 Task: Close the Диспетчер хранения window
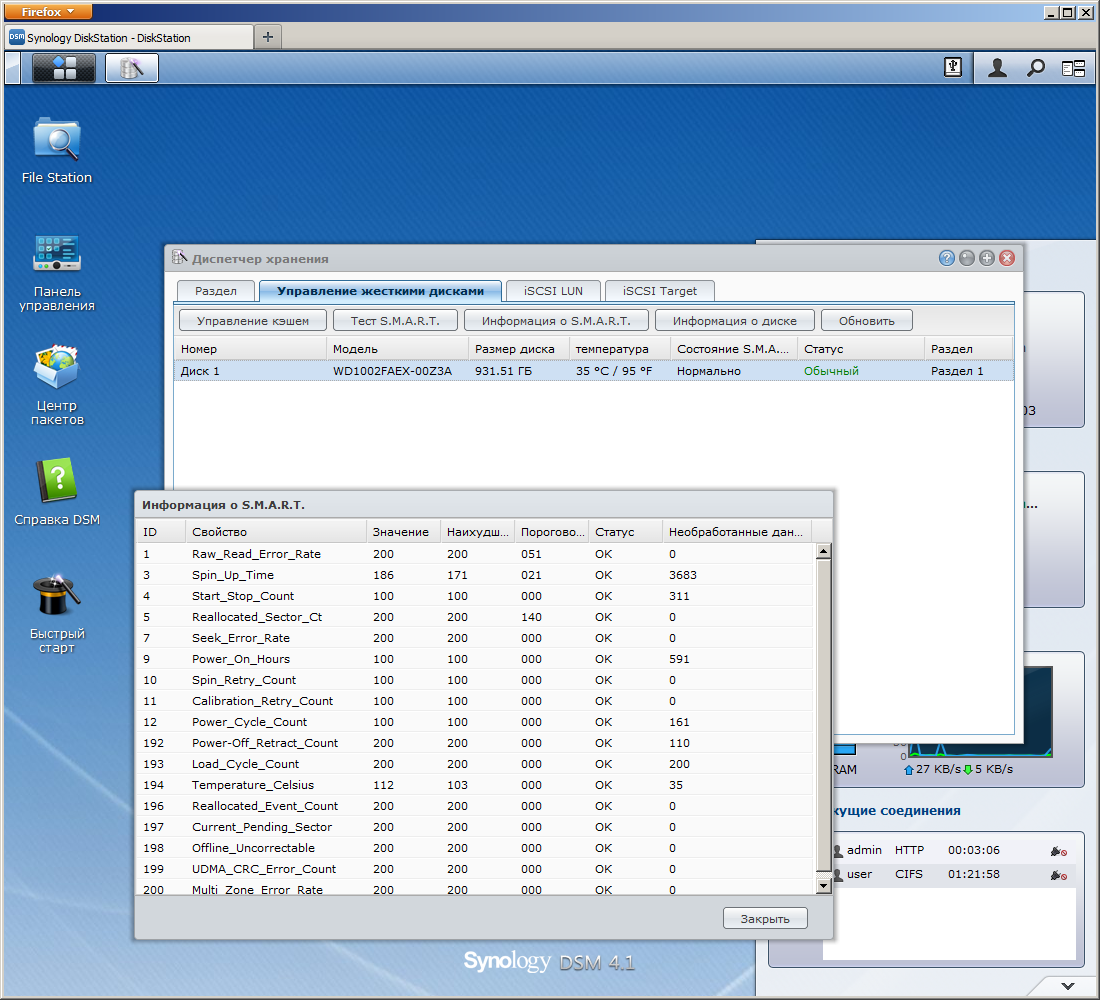tap(1007, 258)
